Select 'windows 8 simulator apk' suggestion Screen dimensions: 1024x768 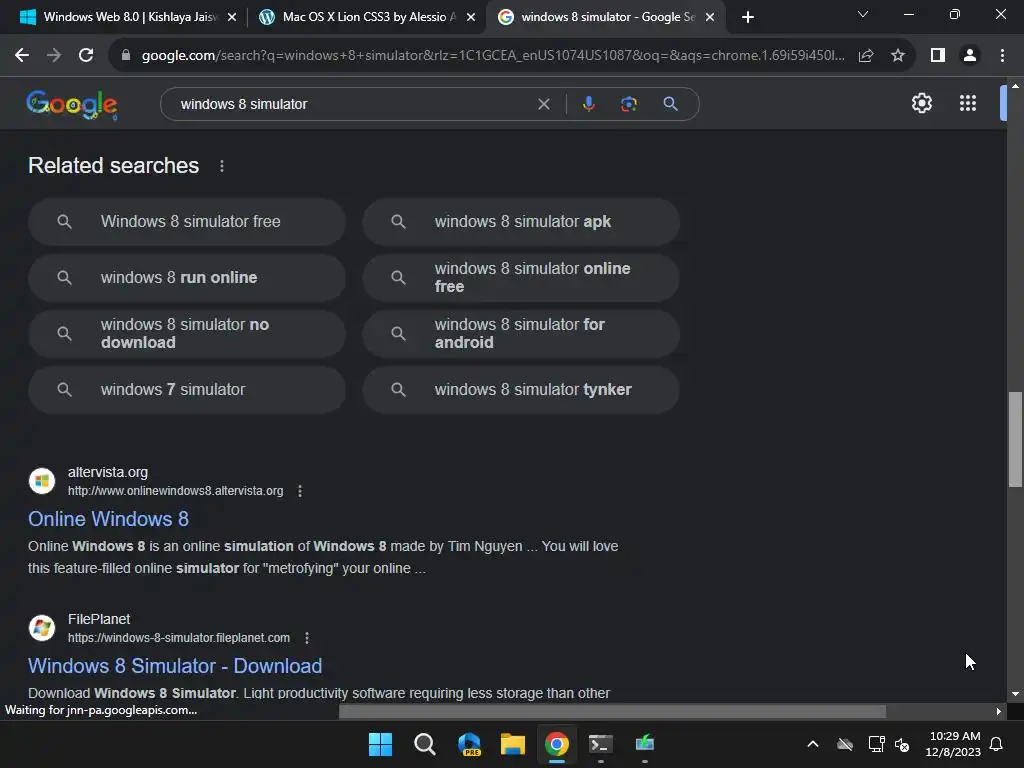521,222
